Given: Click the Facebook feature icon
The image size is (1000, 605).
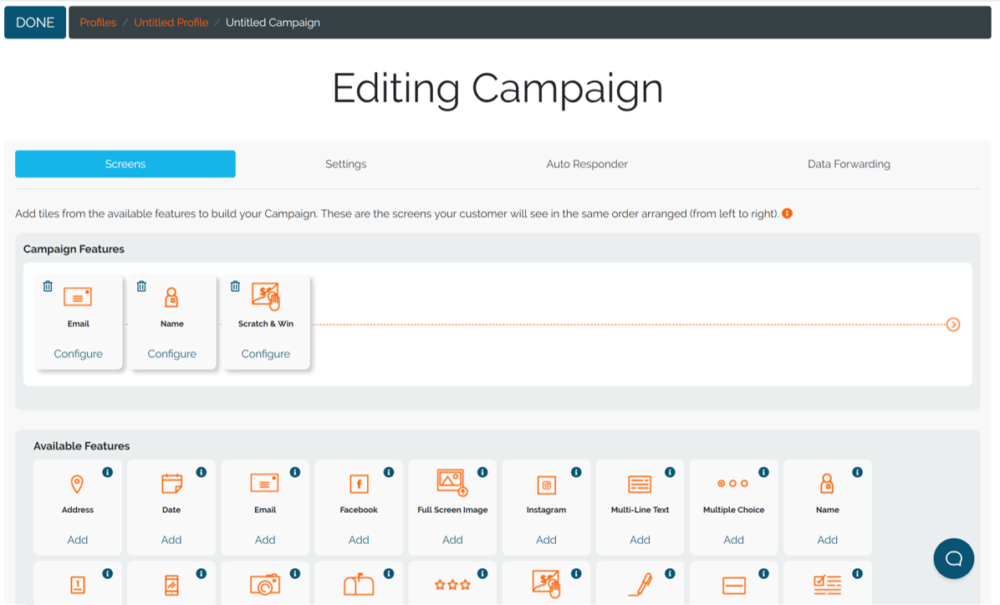Looking at the screenshot, I should pyautogui.click(x=358, y=484).
